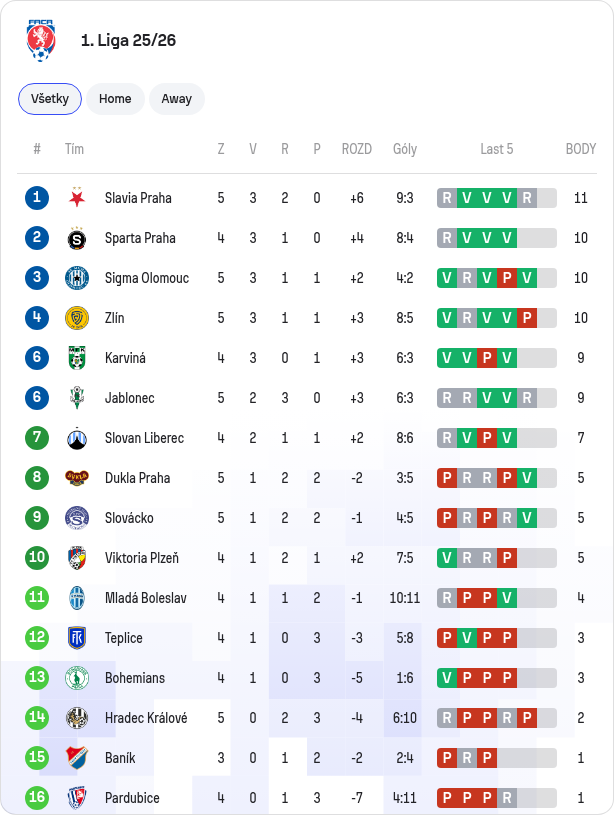The height and width of the screenshot is (815, 614).
Task: Switch to the Away standings tab
Action: (x=177, y=99)
